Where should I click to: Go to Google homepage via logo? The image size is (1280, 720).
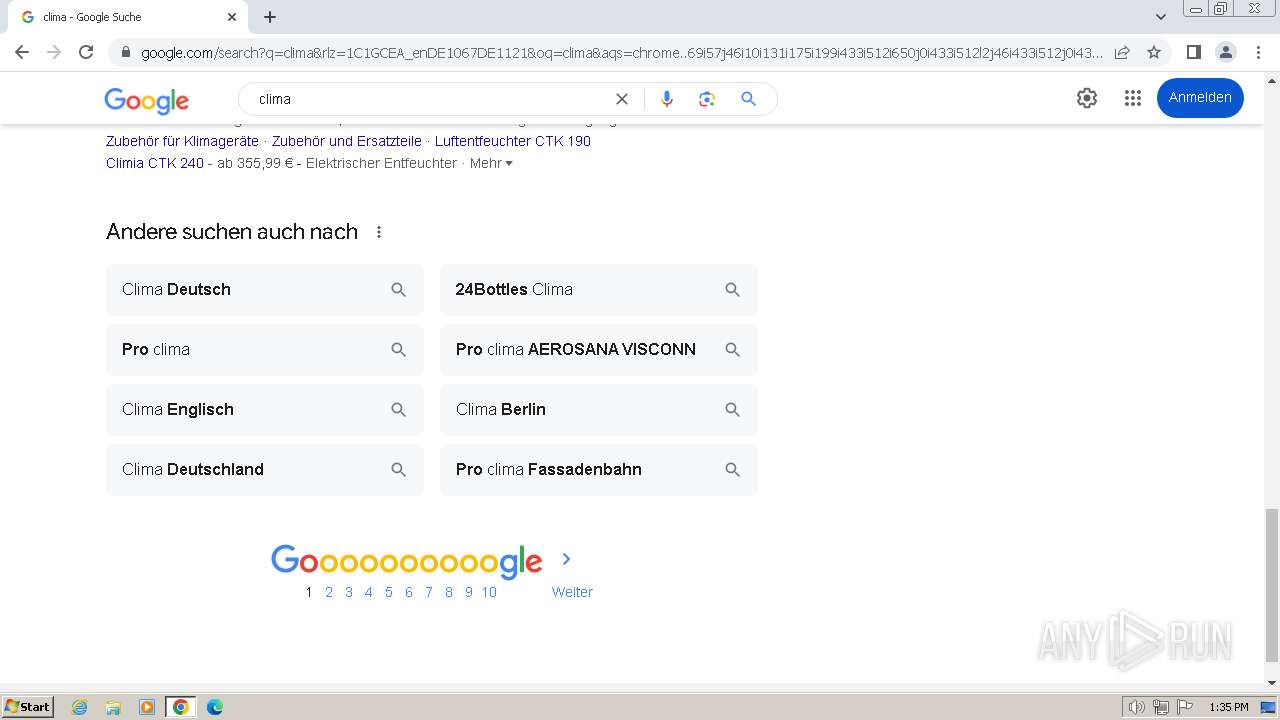(x=146, y=101)
